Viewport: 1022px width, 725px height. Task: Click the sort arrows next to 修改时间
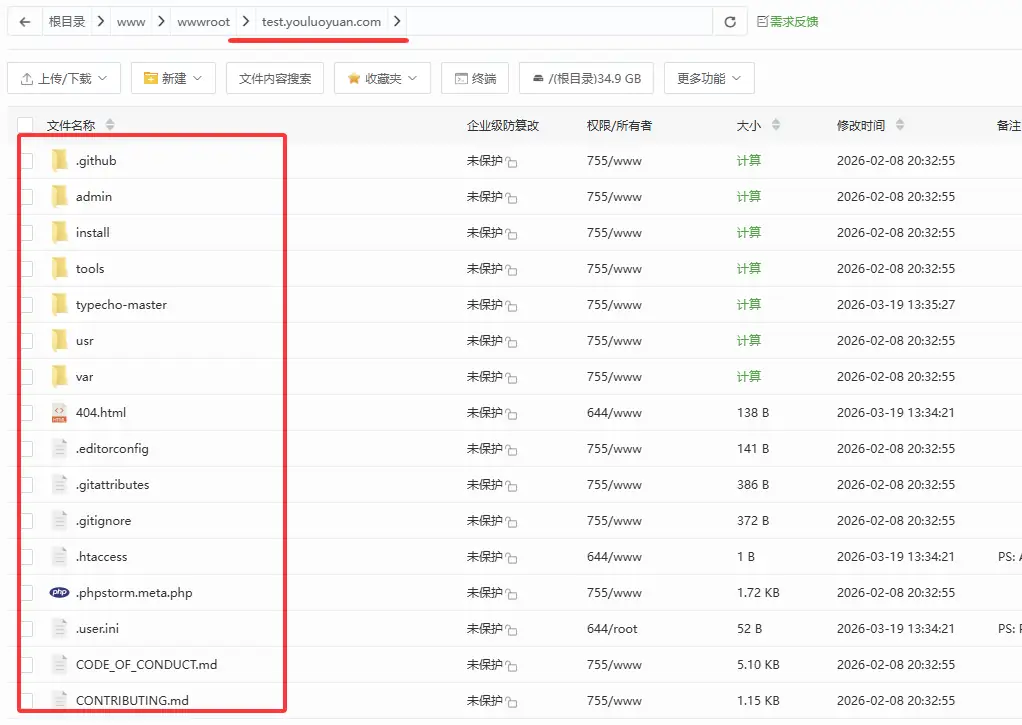(899, 125)
